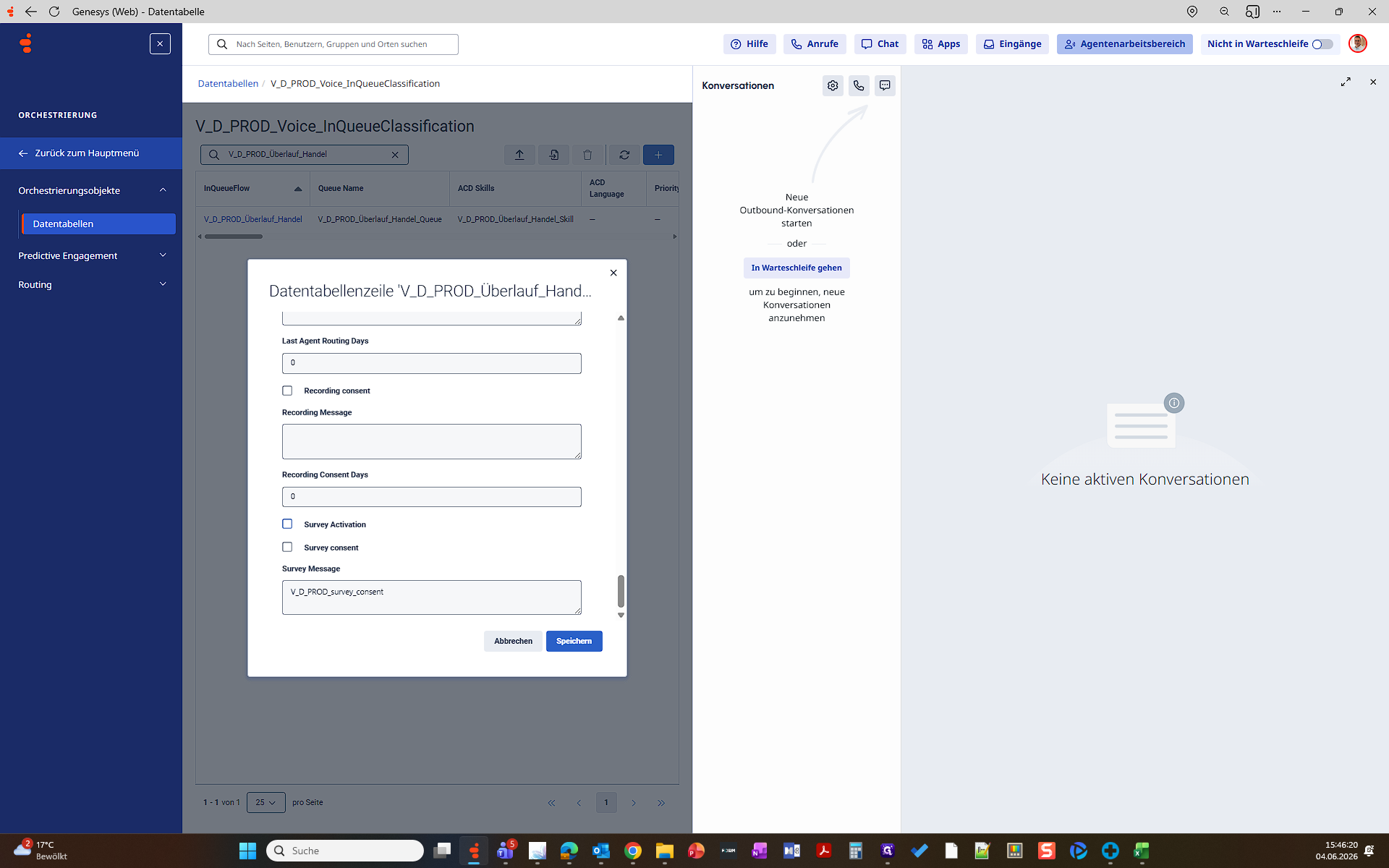Expand Predictive Engagement section
Image resolution: width=1389 pixels, height=868 pixels.
point(163,255)
